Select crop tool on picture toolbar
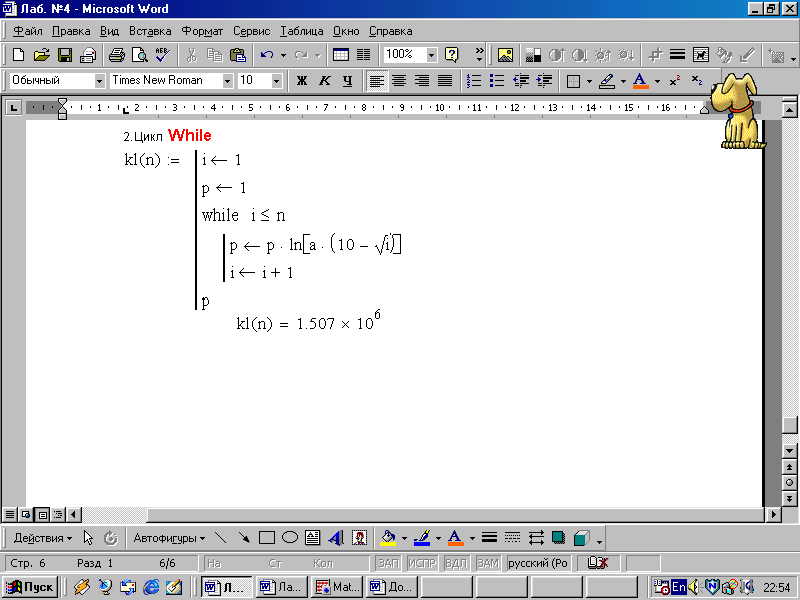The width and height of the screenshot is (800, 600). point(655,55)
